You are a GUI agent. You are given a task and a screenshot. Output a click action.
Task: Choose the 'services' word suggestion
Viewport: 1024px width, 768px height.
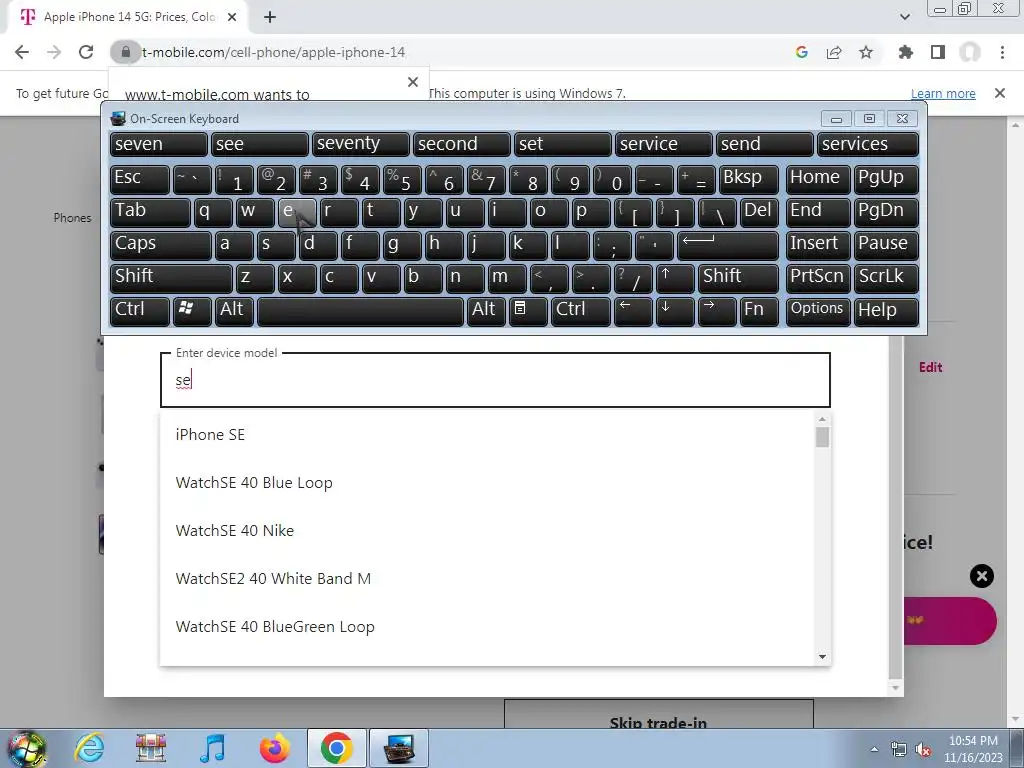[x=868, y=144]
